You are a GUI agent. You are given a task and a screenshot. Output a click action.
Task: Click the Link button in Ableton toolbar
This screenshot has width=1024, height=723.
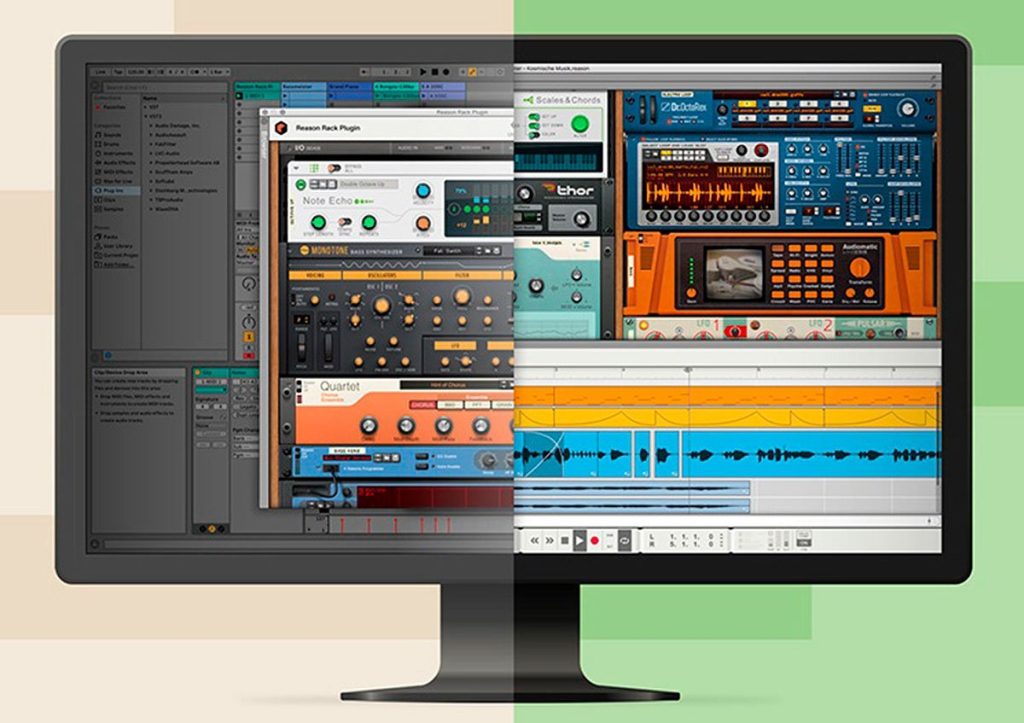[x=101, y=72]
